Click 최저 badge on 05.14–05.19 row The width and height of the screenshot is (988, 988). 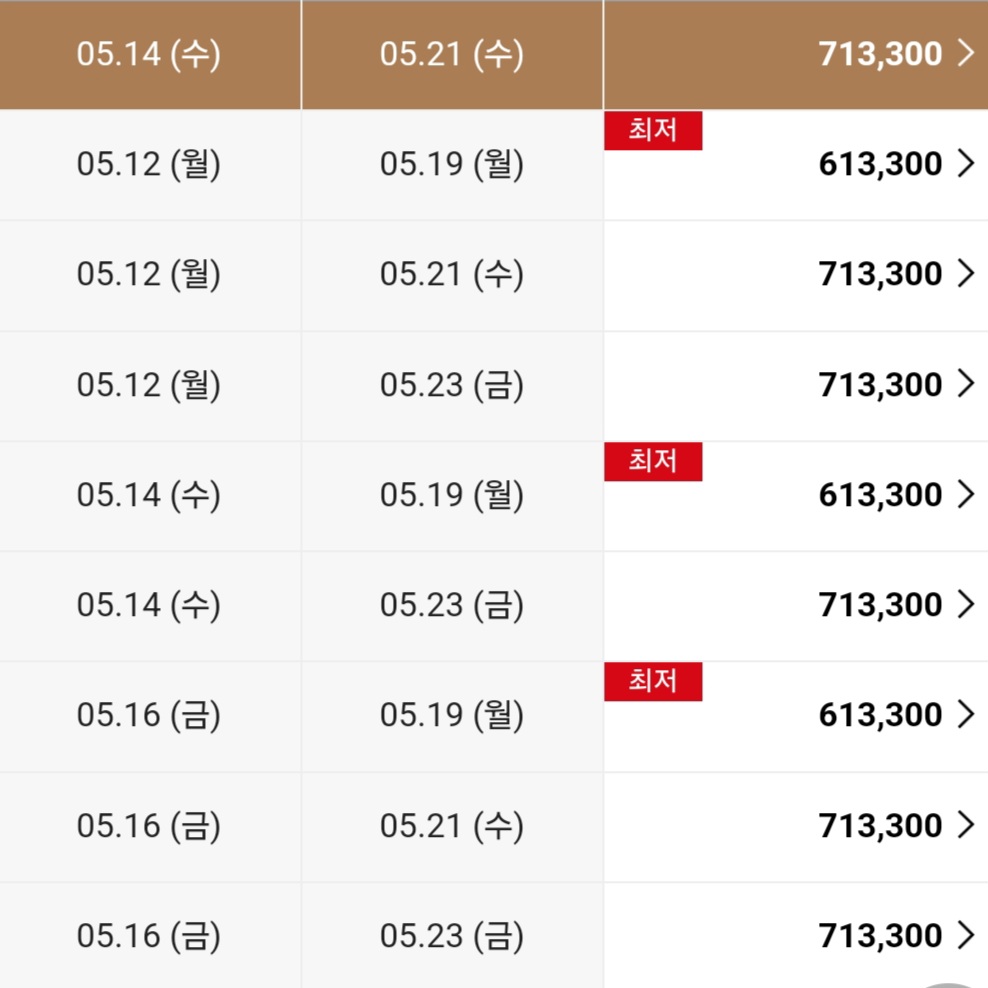[x=653, y=461]
